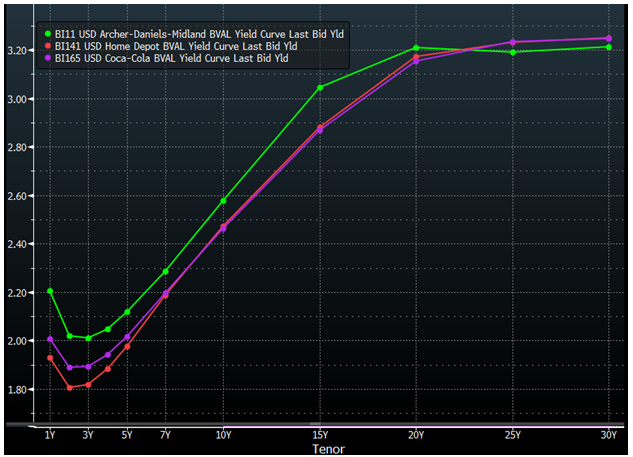Viewport: 633px width, 457px height.
Task: Click the green Archer-Daniels-Midland legend dot
Action: [46, 34]
